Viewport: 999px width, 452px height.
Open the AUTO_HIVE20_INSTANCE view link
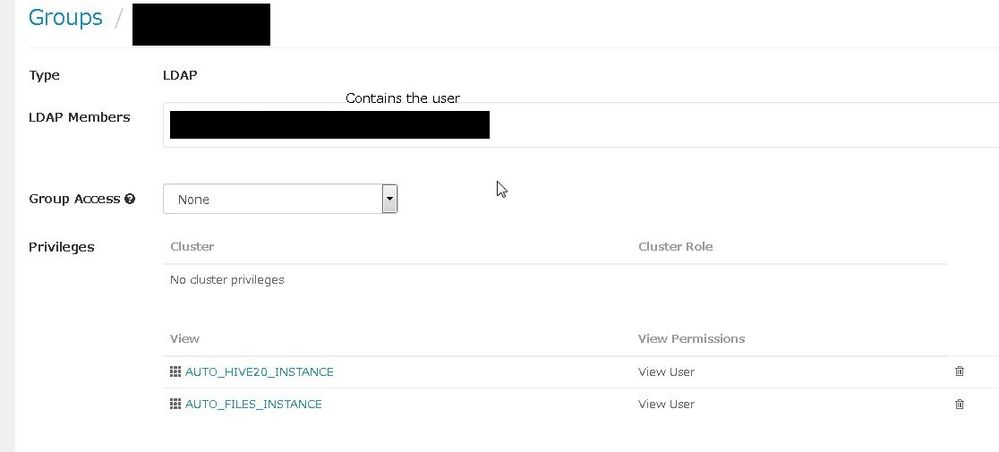(x=259, y=372)
